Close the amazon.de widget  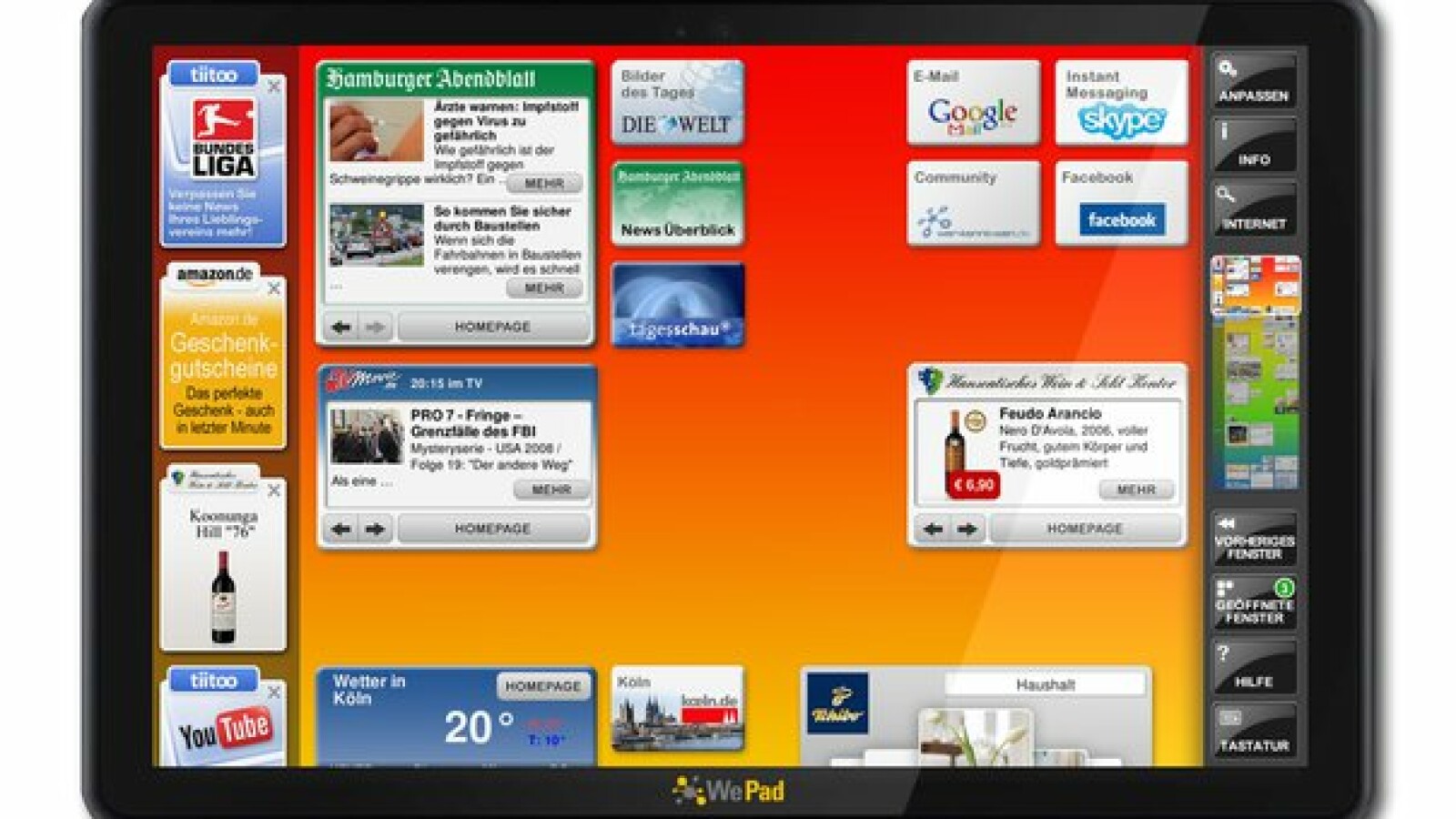tap(274, 288)
